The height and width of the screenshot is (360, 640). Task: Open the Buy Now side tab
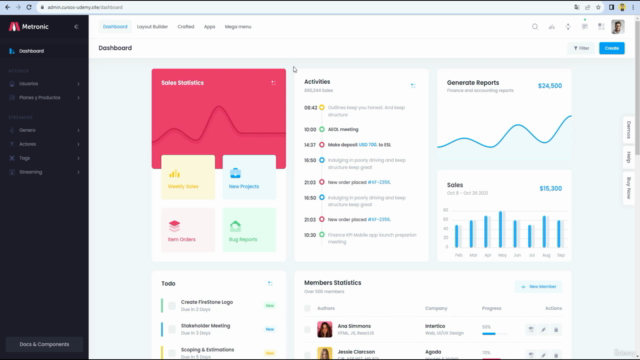(629, 188)
